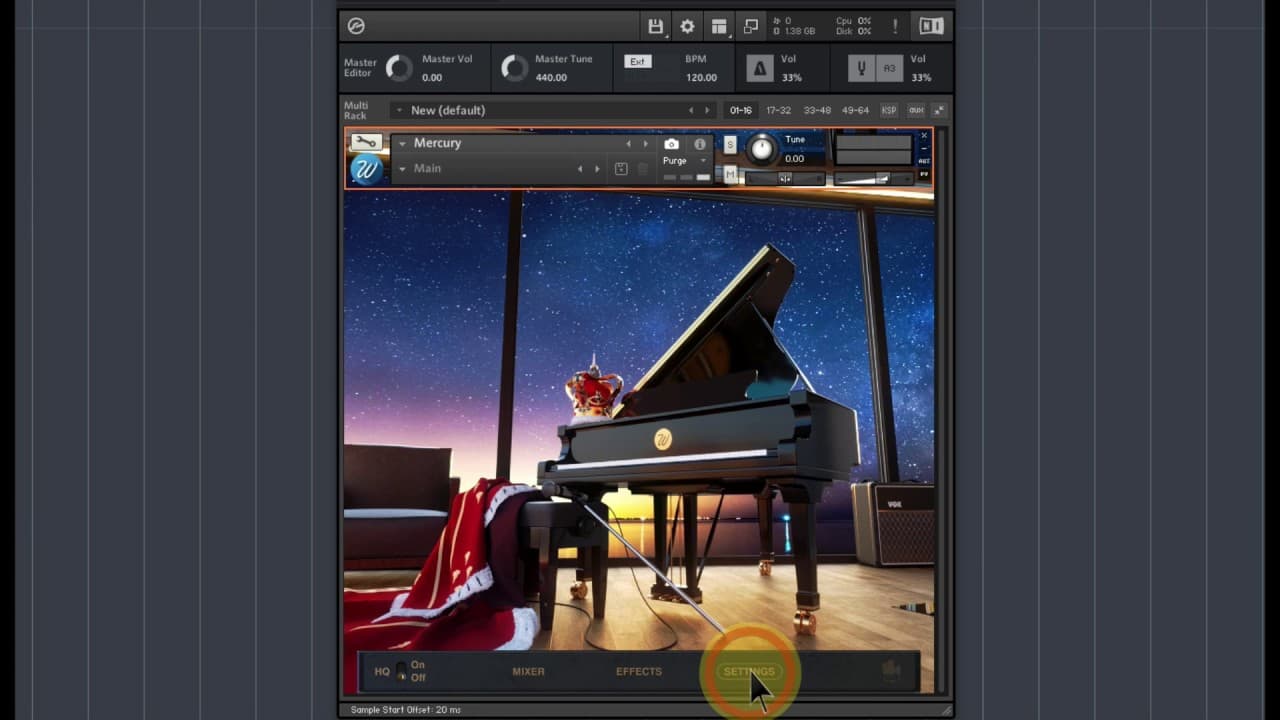
Task: Adjust the instrument Tune knob
Action: pyautogui.click(x=761, y=149)
